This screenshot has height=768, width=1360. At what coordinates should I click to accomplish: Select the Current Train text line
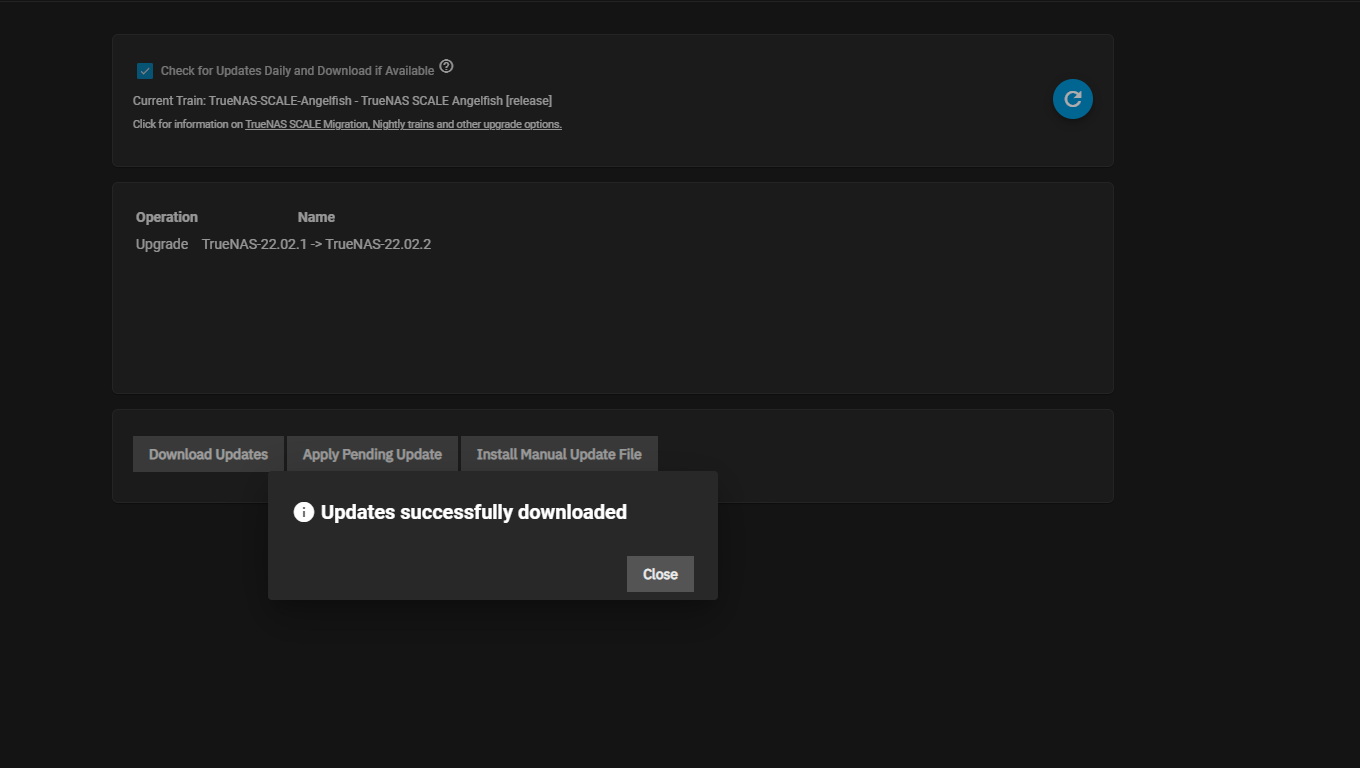click(x=342, y=101)
